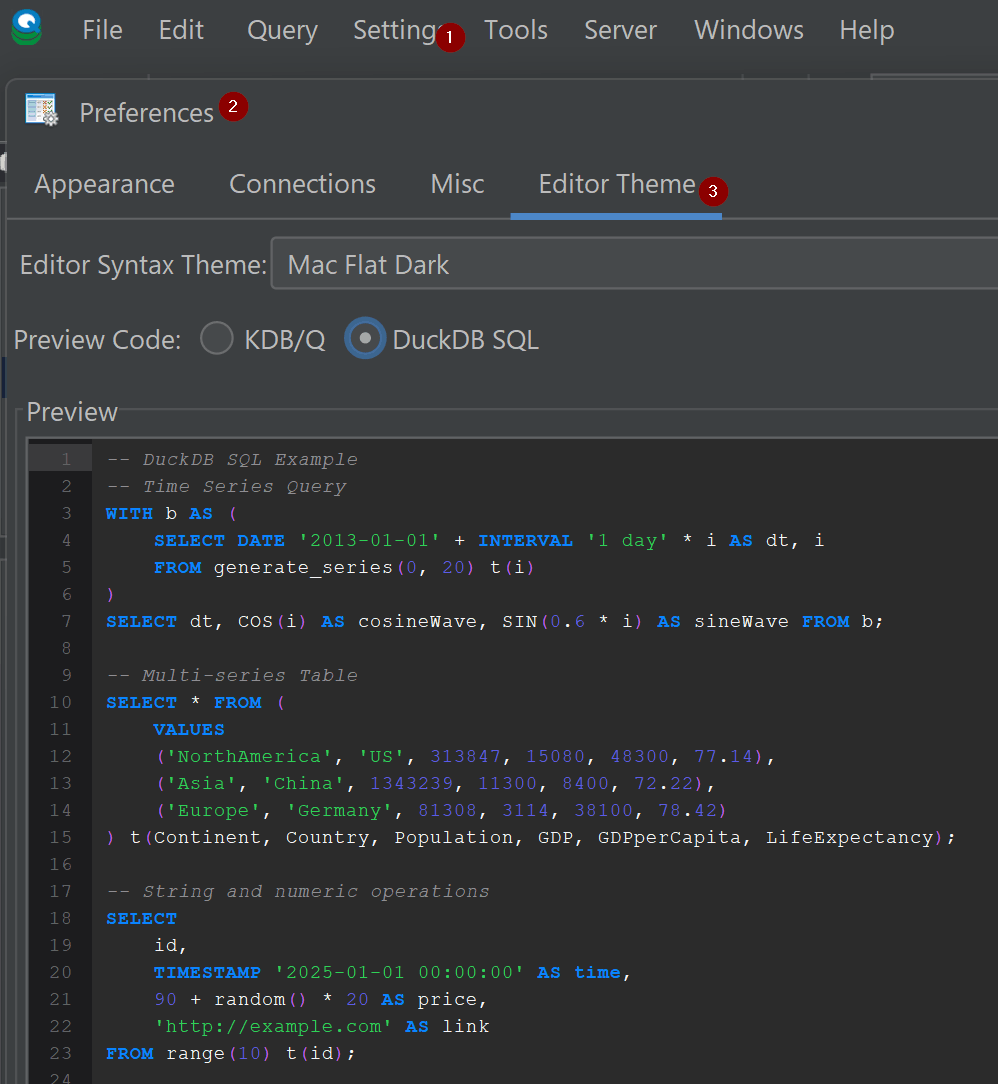The width and height of the screenshot is (998, 1084).
Task: Open the Query menu
Action: pos(282,30)
